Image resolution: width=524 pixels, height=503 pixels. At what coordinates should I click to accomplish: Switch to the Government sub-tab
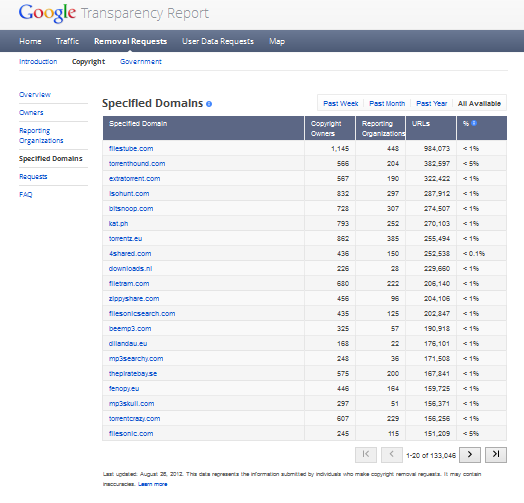141,61
